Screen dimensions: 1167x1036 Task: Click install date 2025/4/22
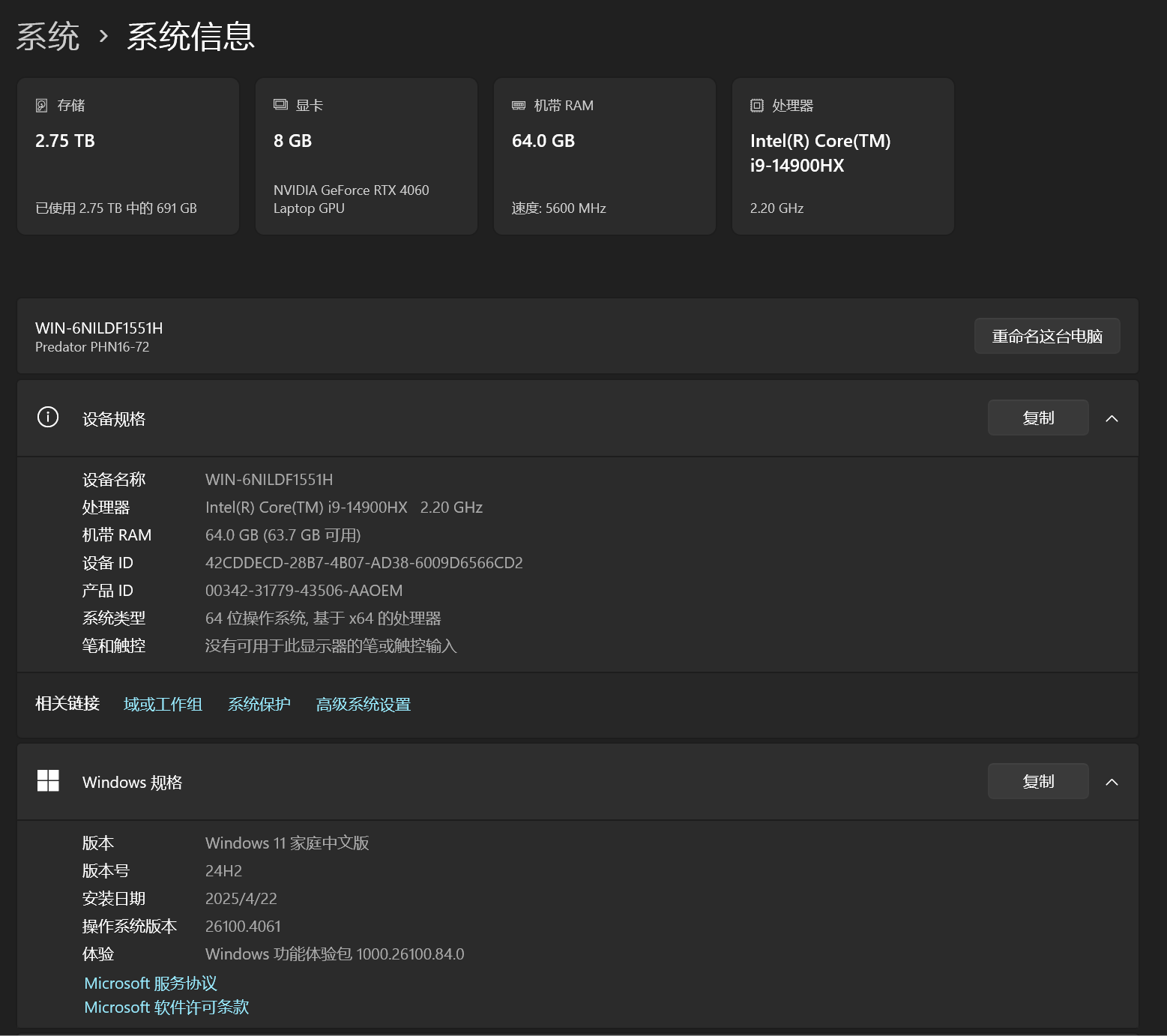[x=241, y=898]
